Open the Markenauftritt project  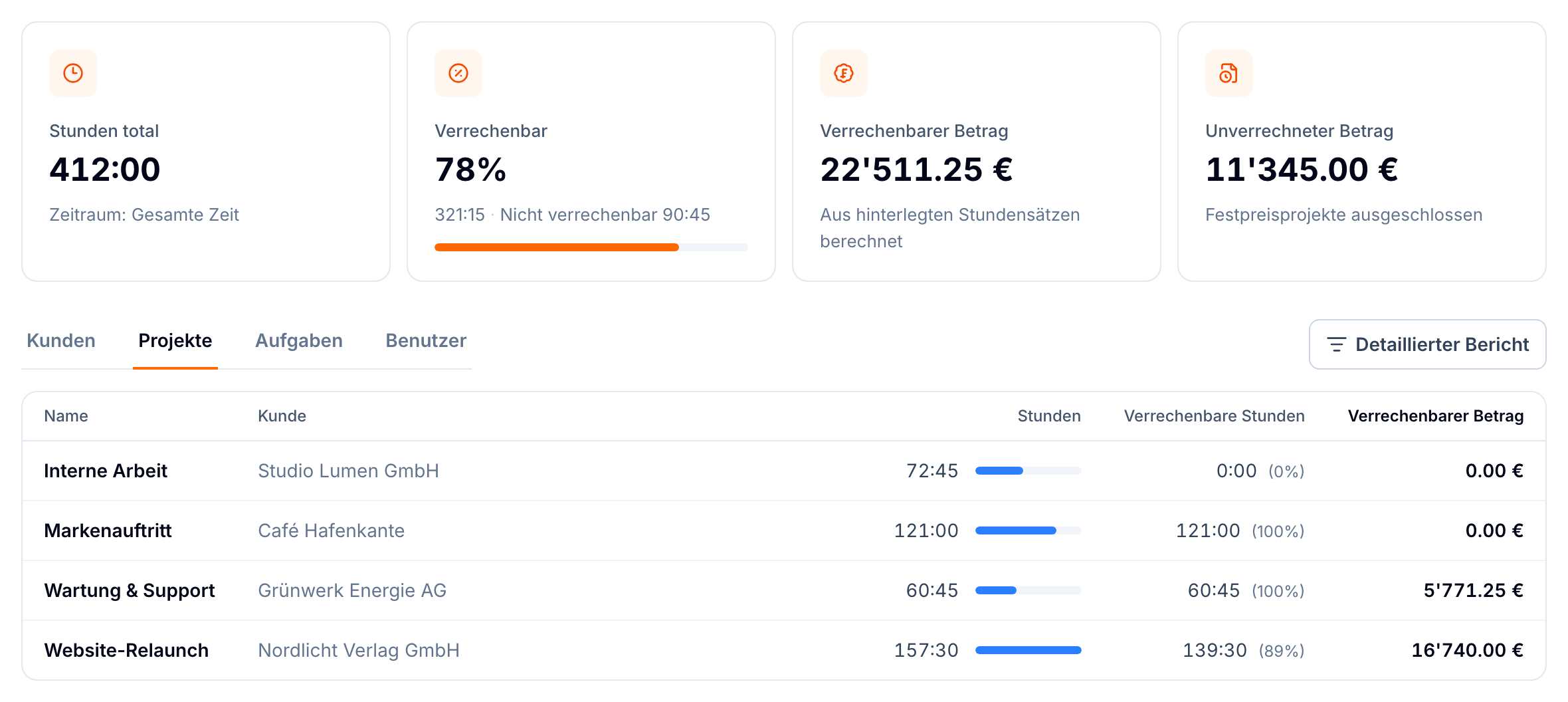coord(108,530)
